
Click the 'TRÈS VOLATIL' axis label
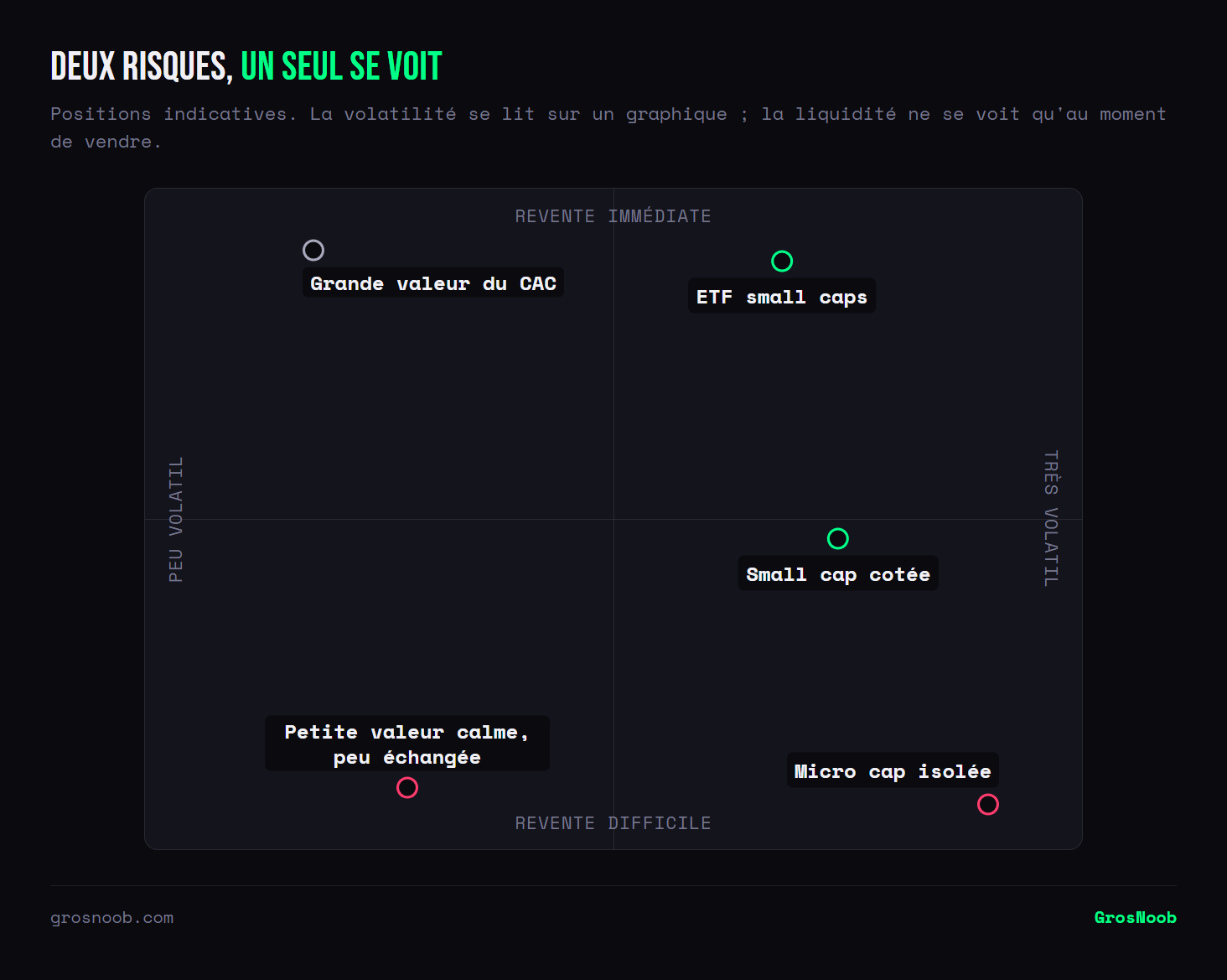pos(1051,519)
